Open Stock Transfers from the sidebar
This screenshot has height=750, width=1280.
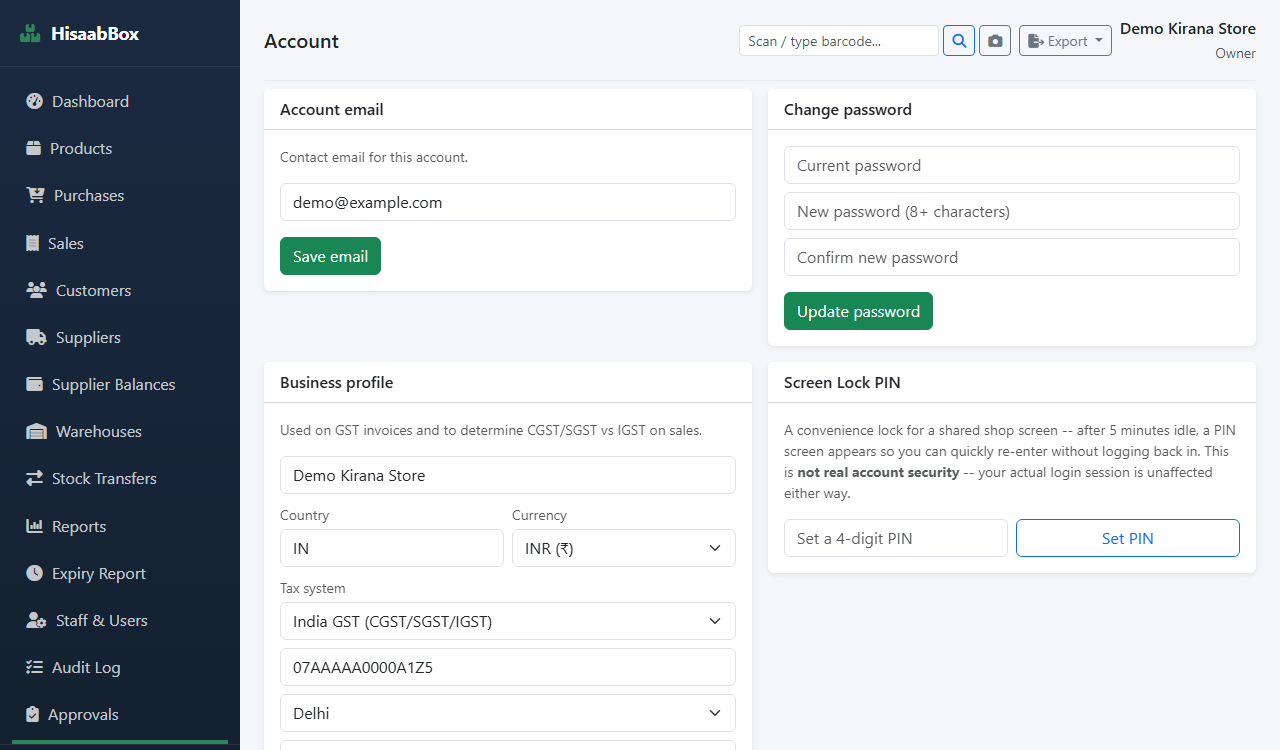[120, 478]
